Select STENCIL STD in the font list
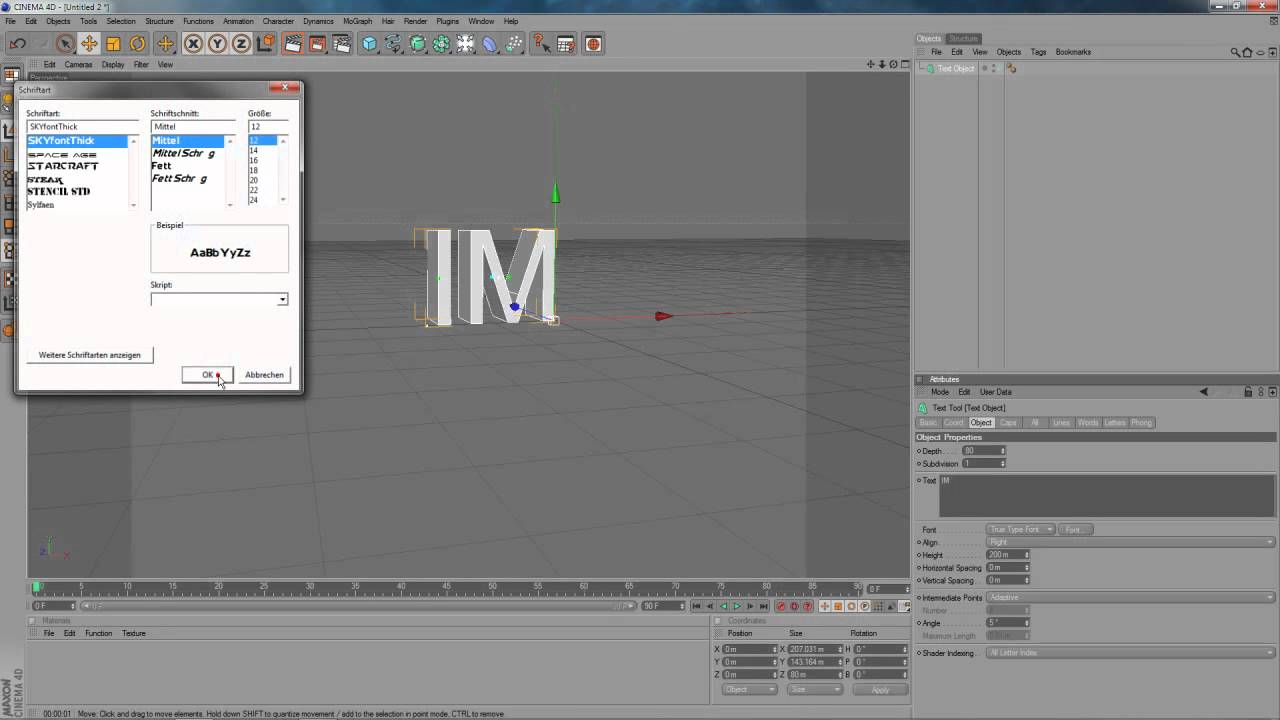This screenshot has height=720, width=1280. (59, 192)
